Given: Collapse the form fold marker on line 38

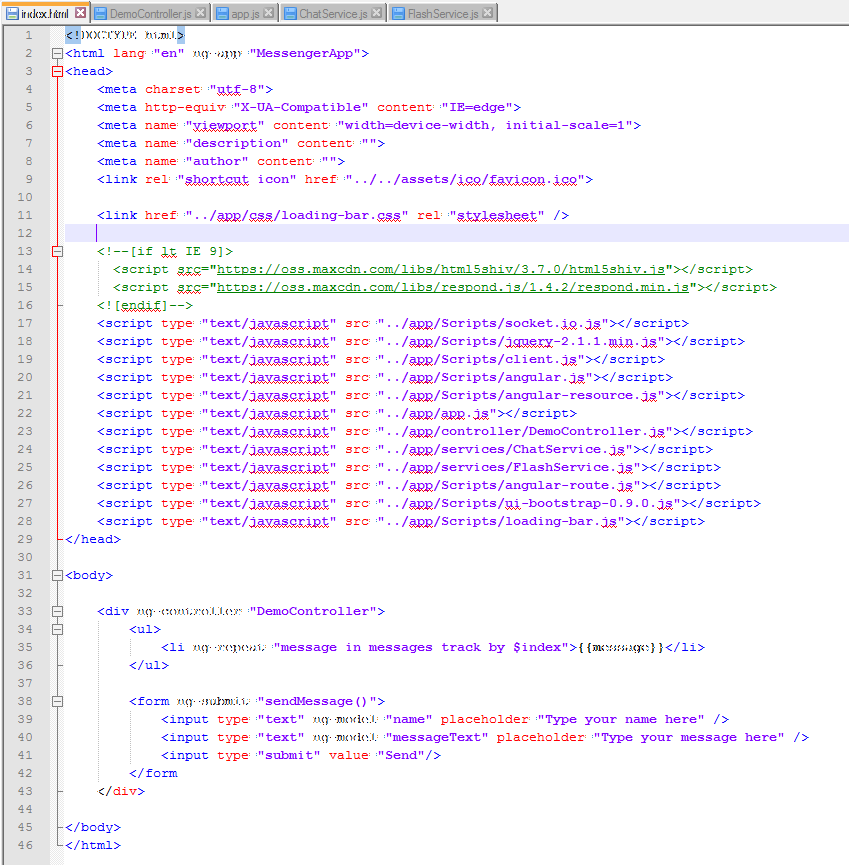Looking at the screenshot, I should (57, 702).
